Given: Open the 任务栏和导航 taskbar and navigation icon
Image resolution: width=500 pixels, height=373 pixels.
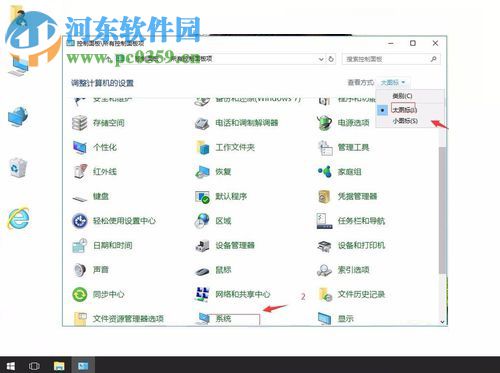Looking at the screenshot, I should point(324,221).
